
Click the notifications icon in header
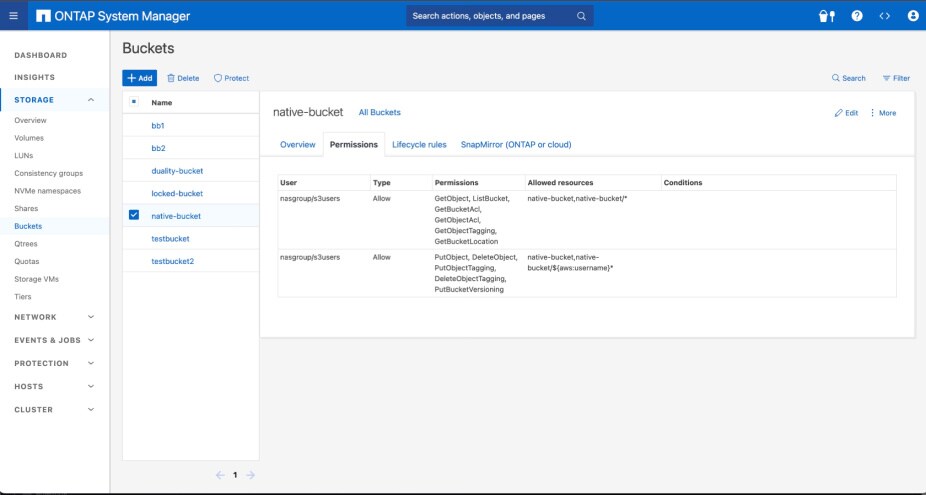(x=826, y=16)
